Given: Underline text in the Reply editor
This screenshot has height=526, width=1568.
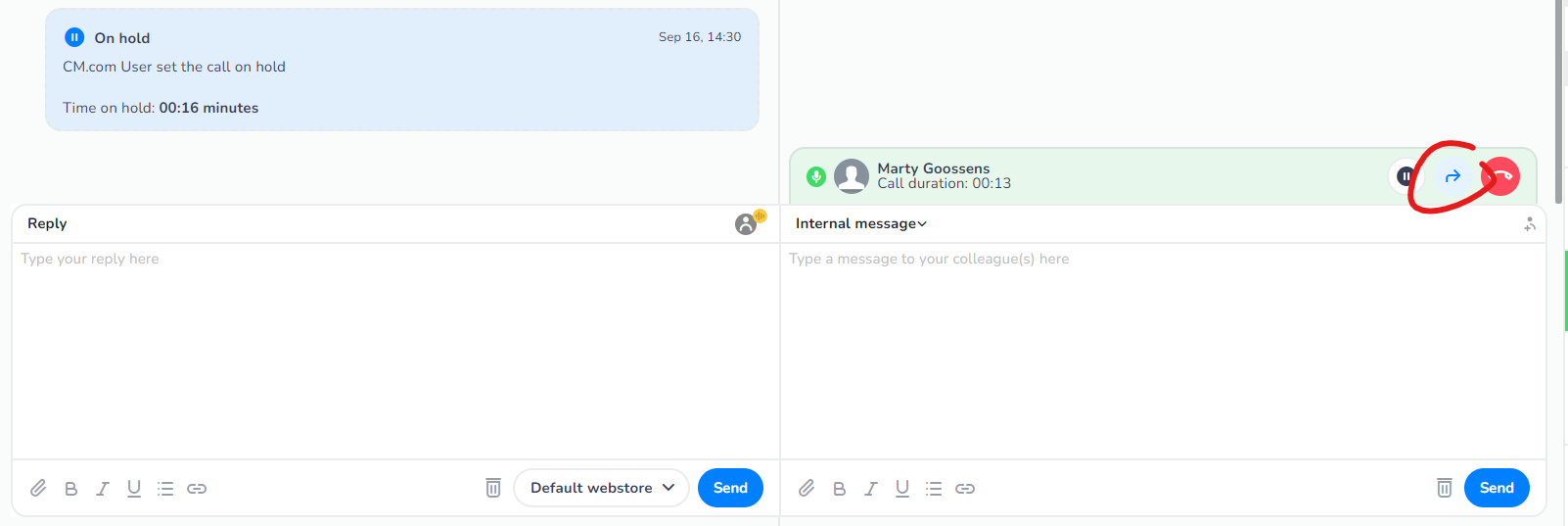Looking at the screenshot, I should (x=134, y=488).
